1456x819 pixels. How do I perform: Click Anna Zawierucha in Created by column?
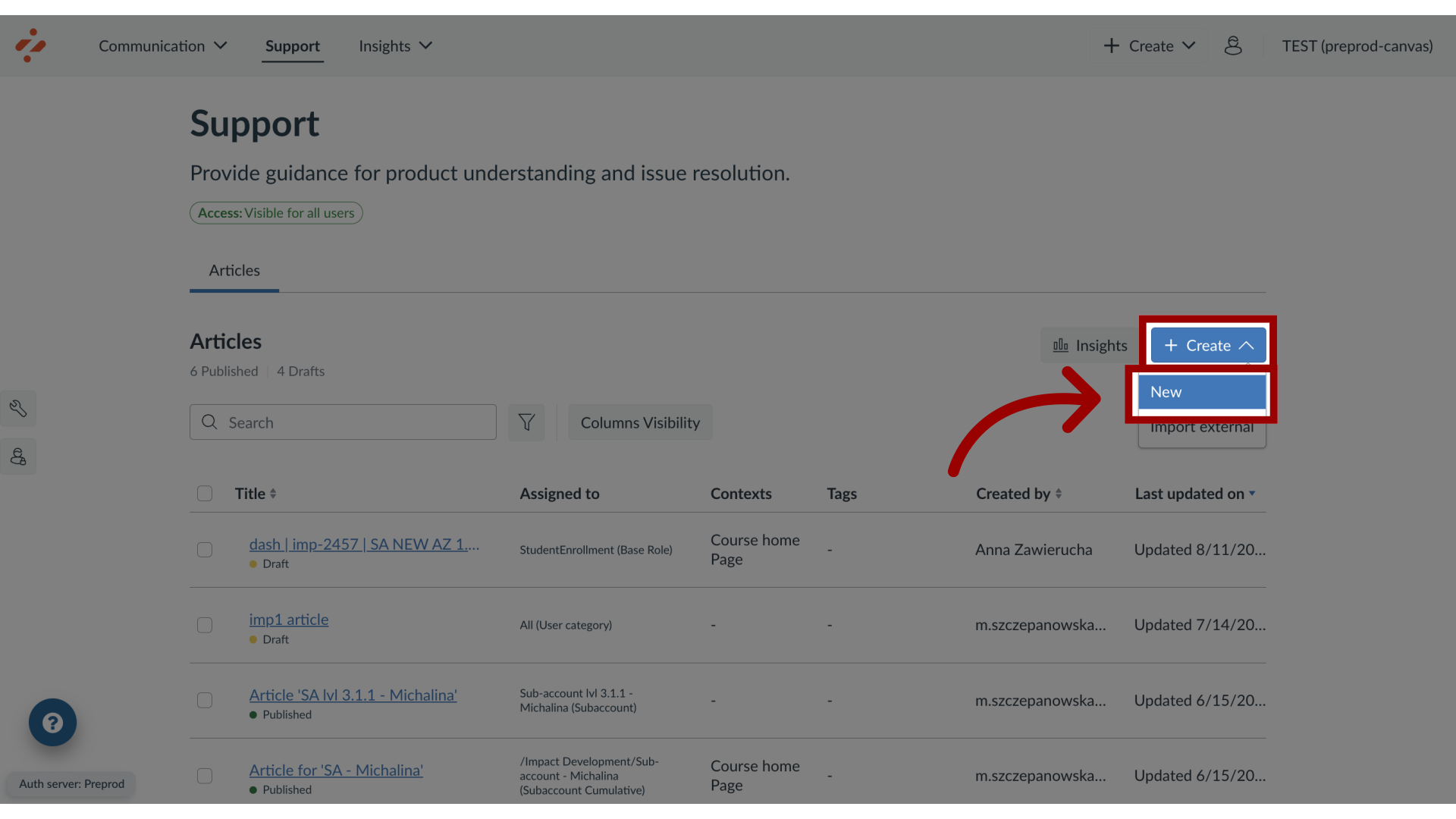click(x=1034, y=550)
